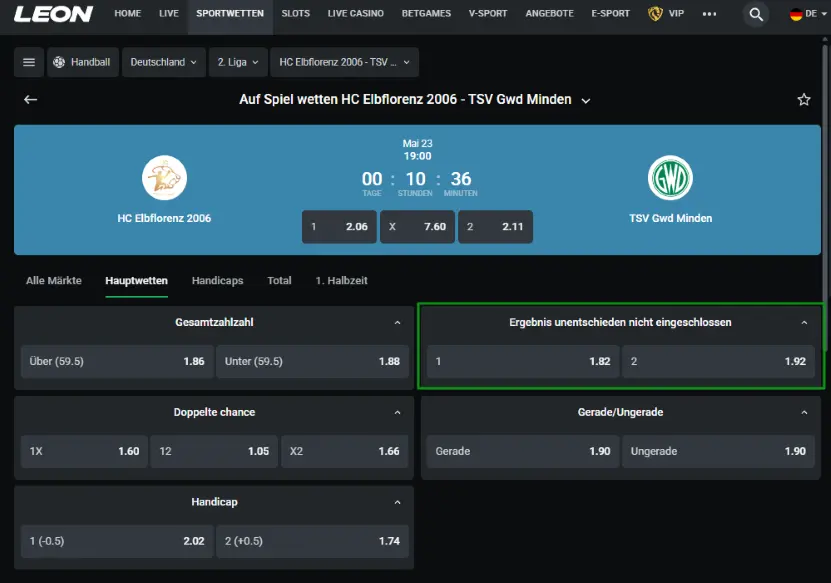
Task: Open the search magnifier icon
Action: (756, 14)
